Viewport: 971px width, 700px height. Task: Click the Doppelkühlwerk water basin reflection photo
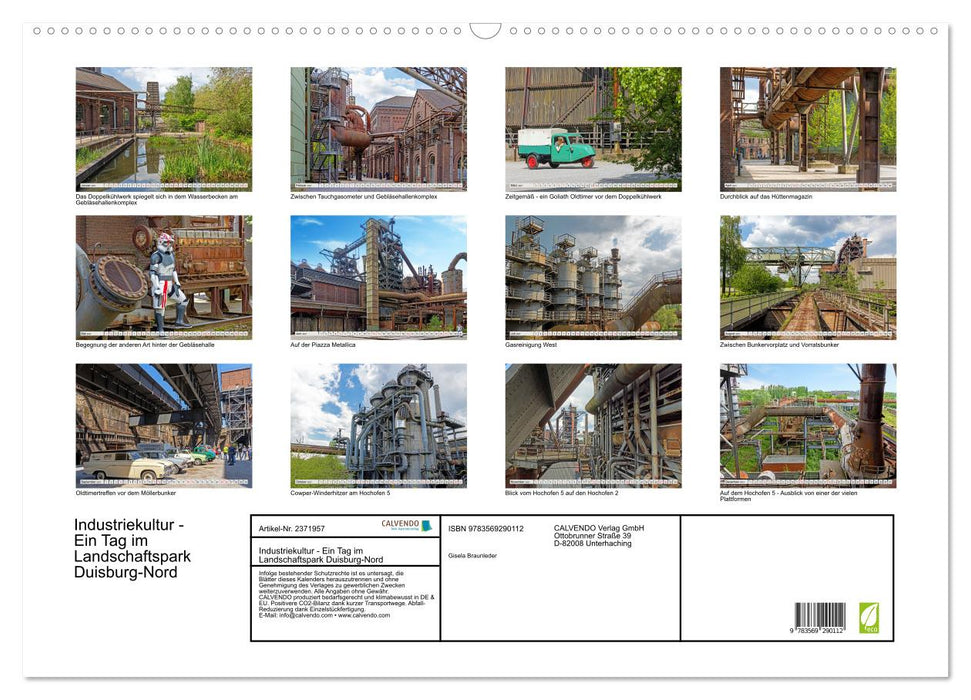[x=163, y=129]
